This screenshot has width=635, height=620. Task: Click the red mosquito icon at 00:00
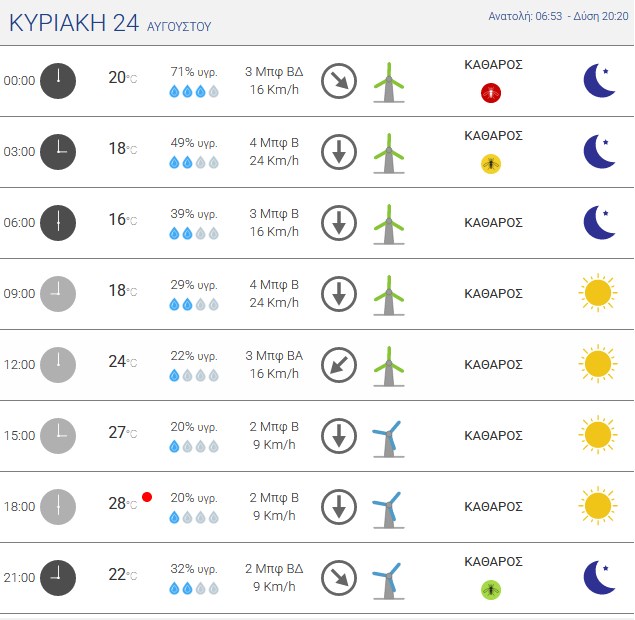tap(490, 93)
